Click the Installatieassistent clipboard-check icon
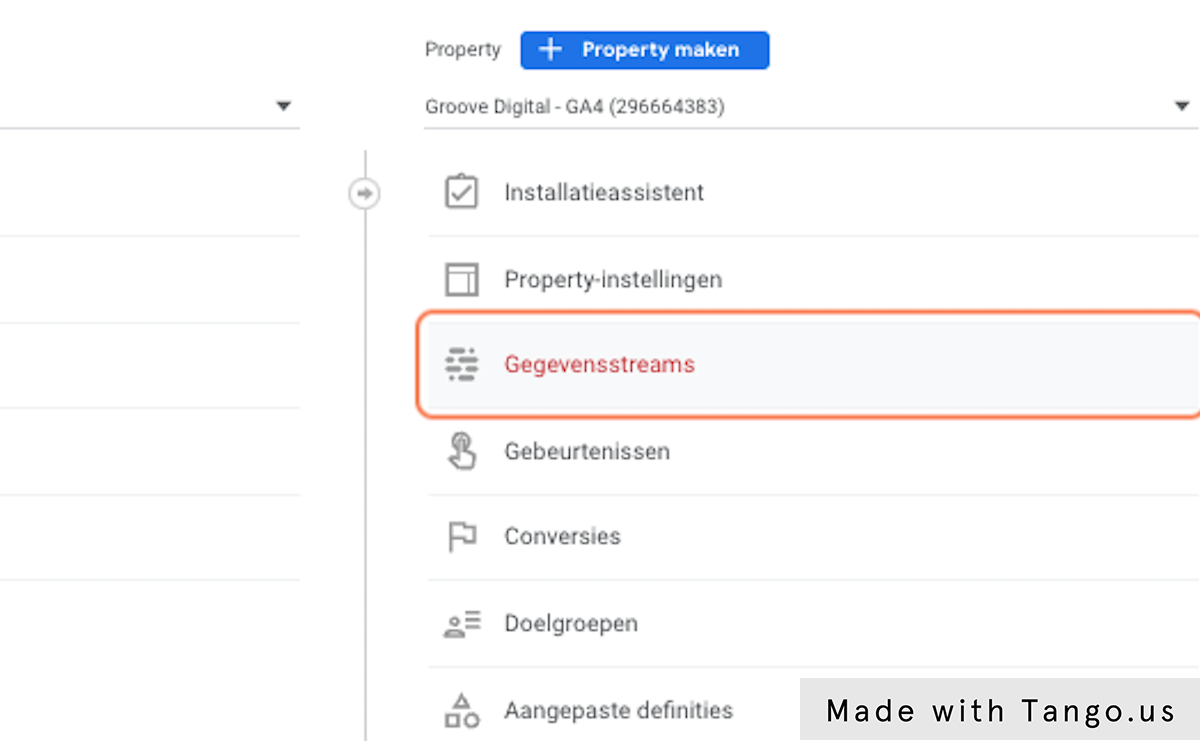 [461, 192]
